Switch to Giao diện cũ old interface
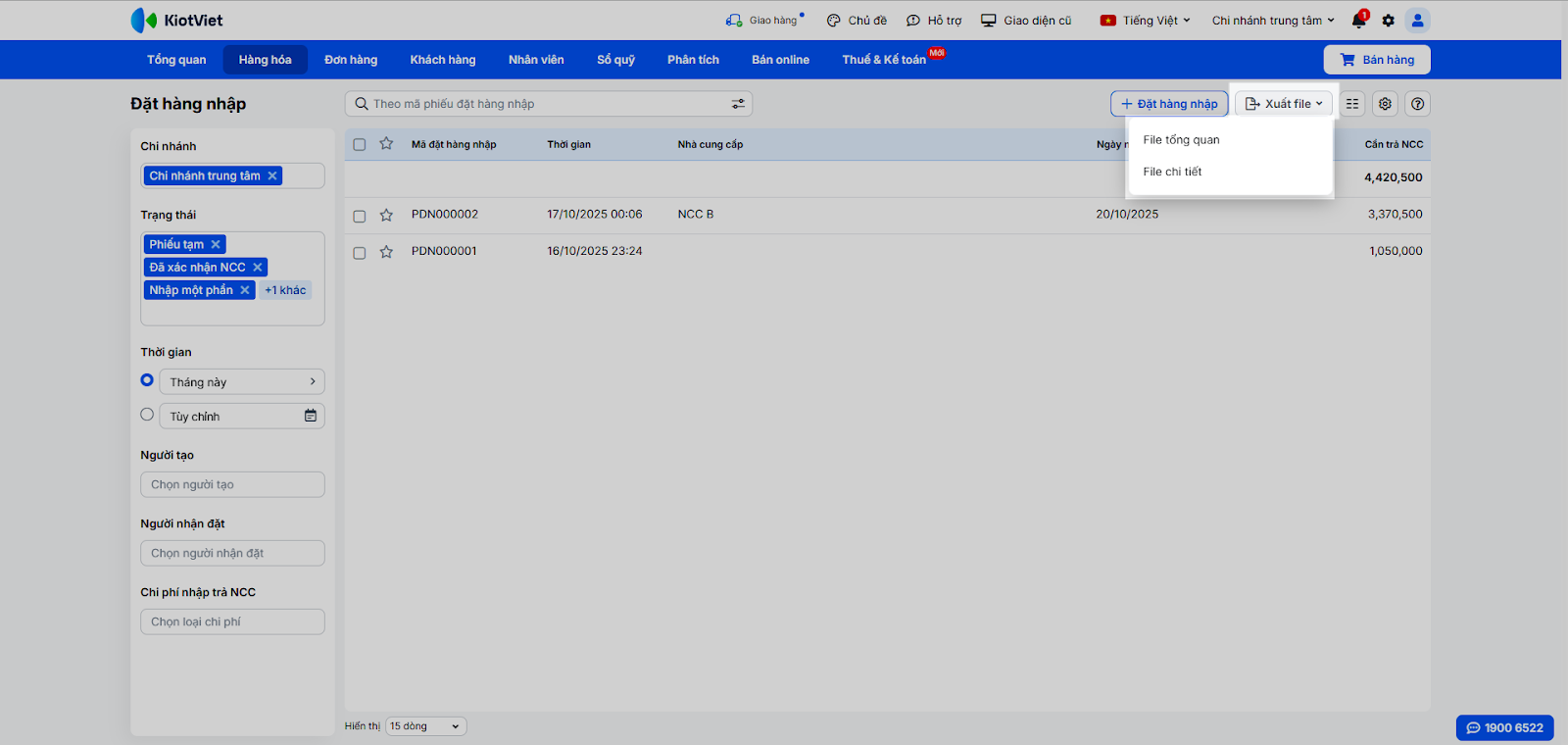 tap(1026, 21)
